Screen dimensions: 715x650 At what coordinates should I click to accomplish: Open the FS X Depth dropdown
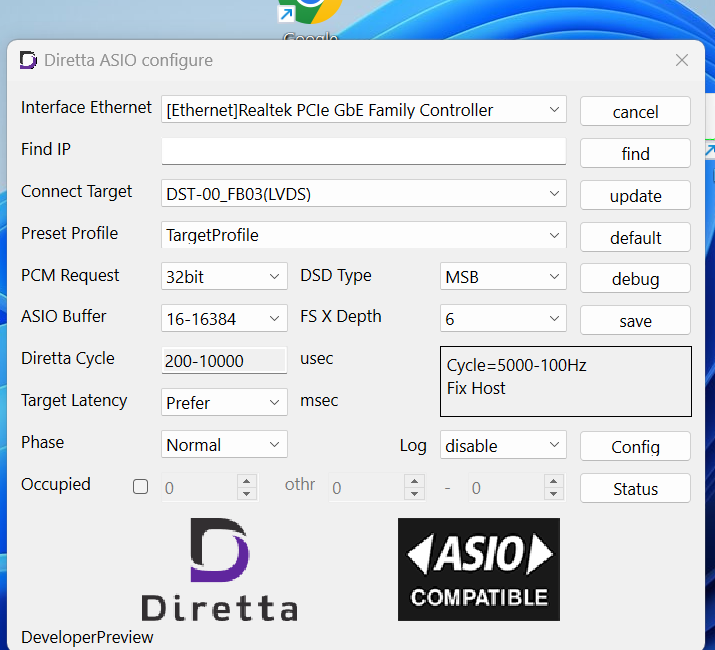503,318
